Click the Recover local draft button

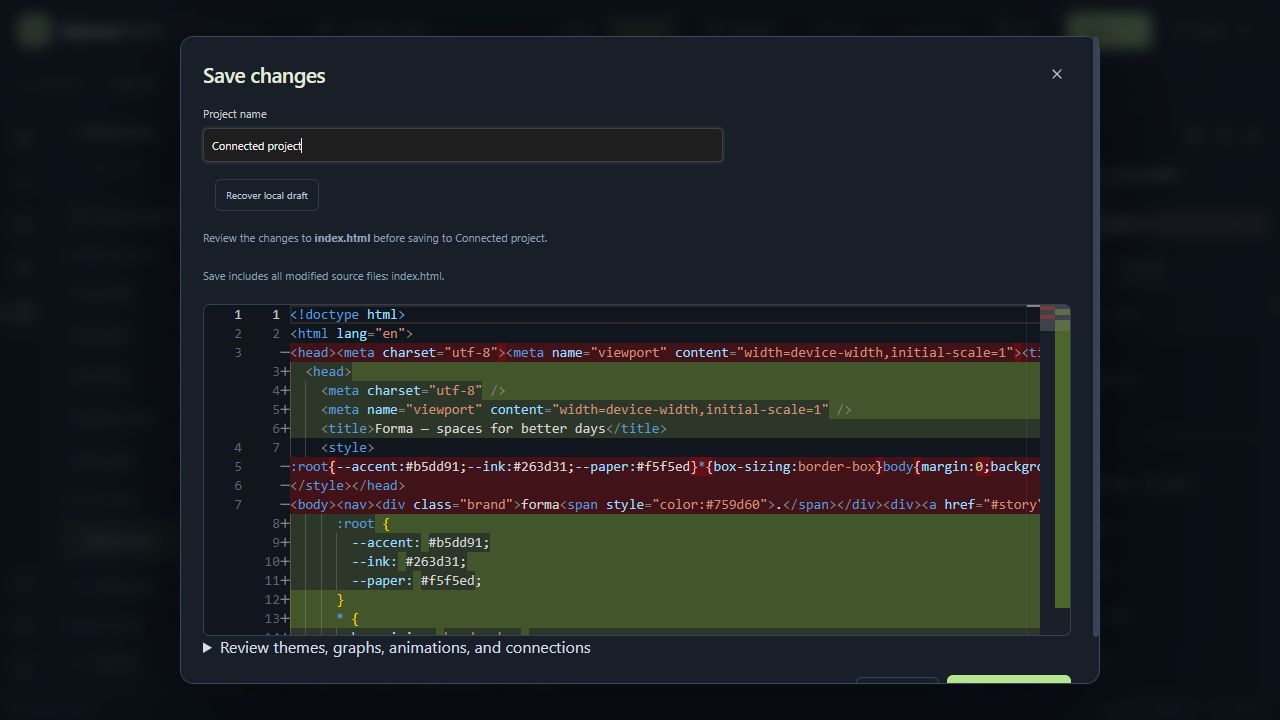tap(267, 195)
